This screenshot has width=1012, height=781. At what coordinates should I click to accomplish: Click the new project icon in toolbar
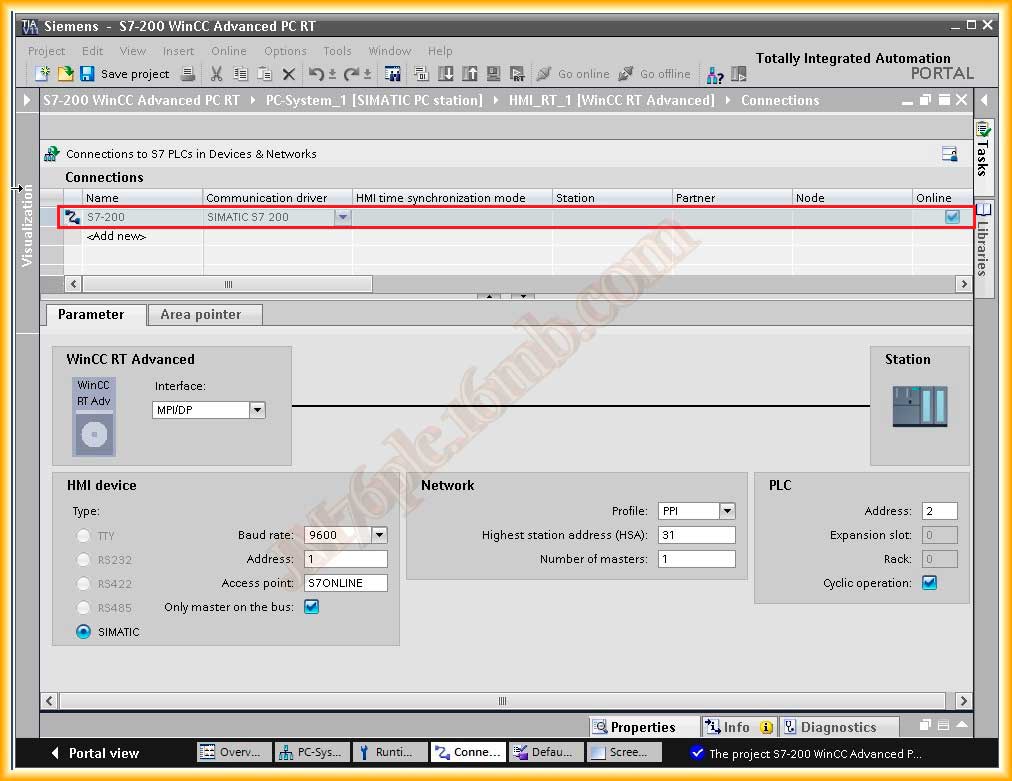pyautogui.click(x=42, y=74)
